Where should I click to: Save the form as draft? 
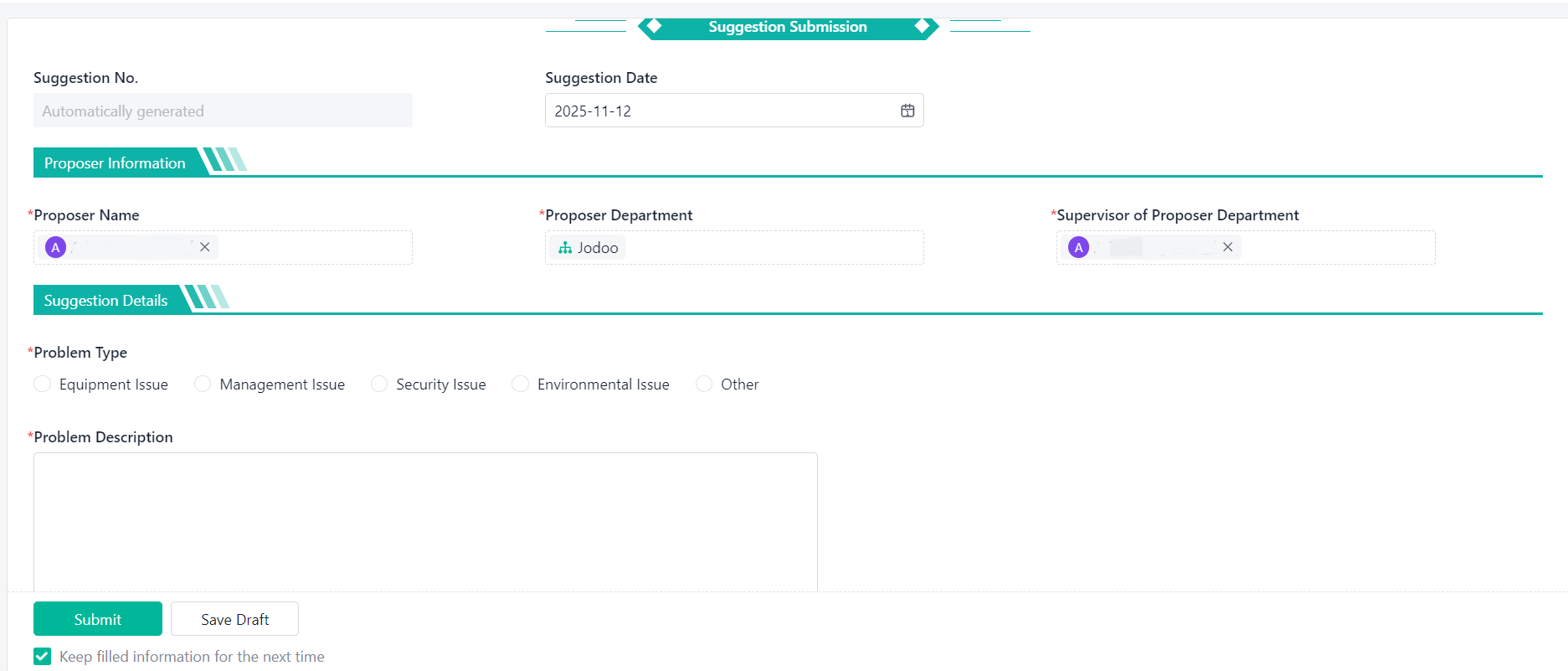point(234,619)
